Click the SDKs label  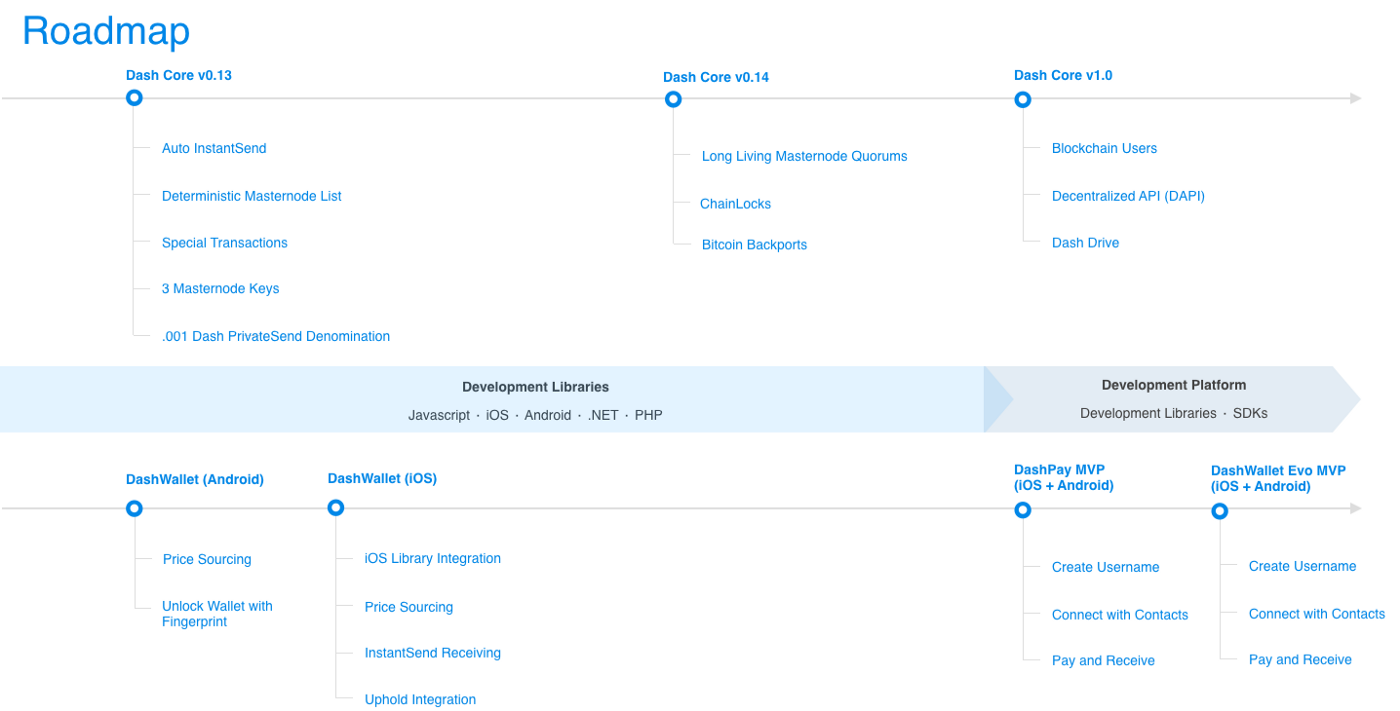pos(1250,413)
